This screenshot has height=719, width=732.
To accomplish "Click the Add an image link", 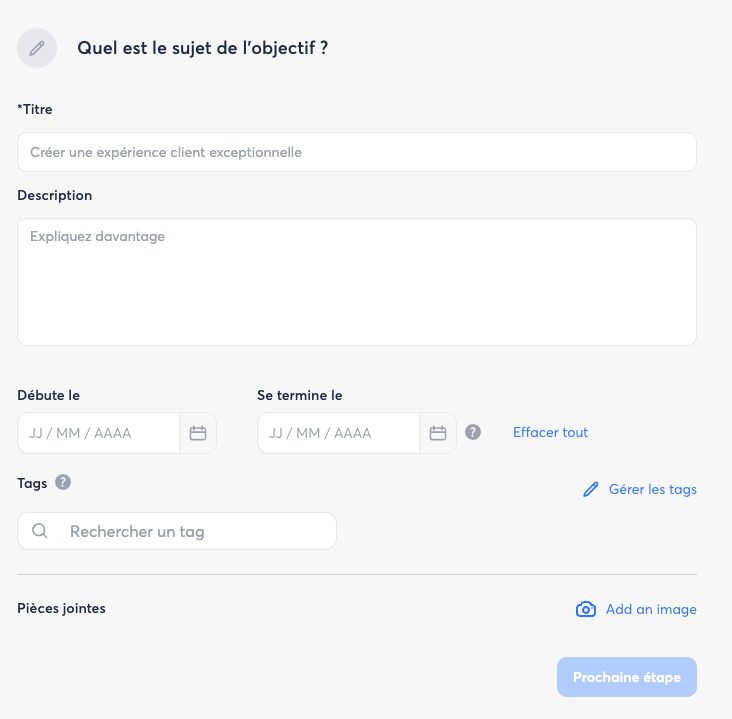I will (x=651, y=609).
